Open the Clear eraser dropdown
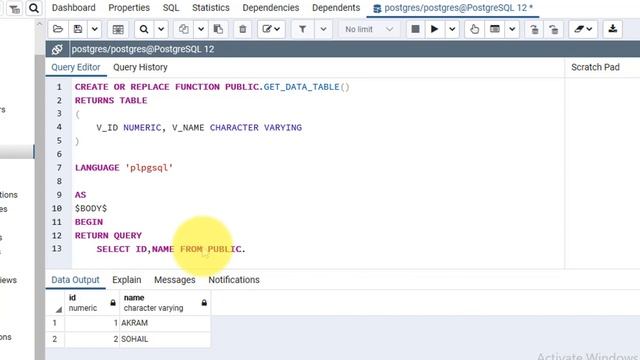 583,29
